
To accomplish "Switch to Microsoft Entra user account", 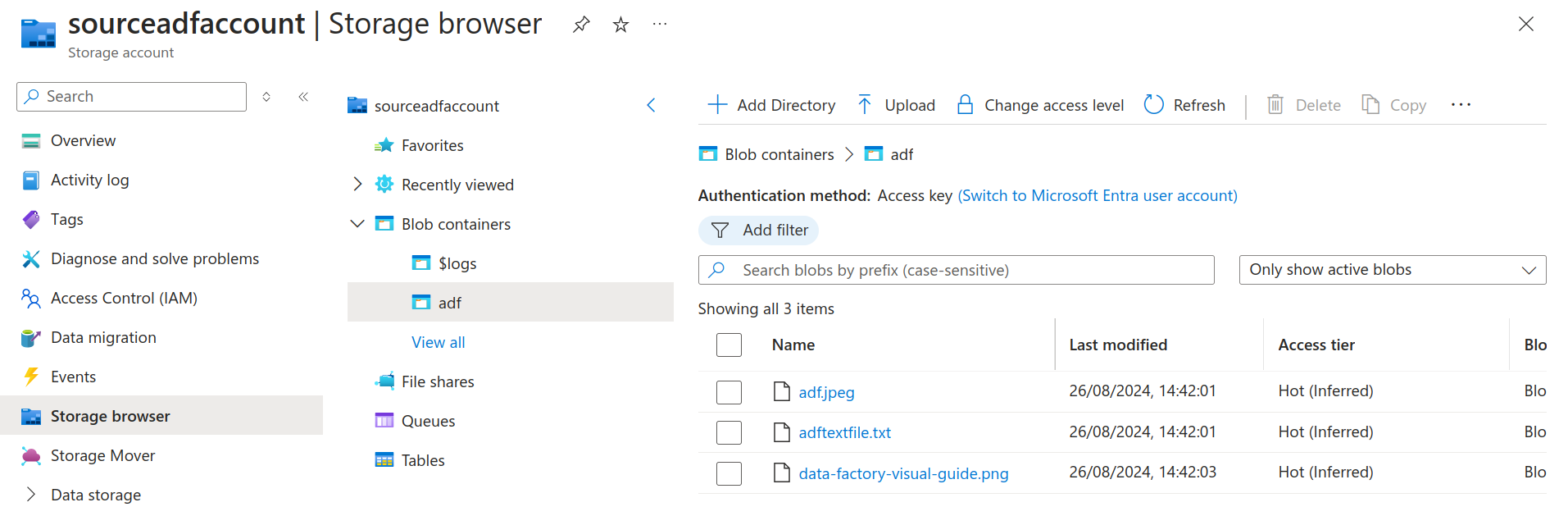I will click(x=1098, y=195).
